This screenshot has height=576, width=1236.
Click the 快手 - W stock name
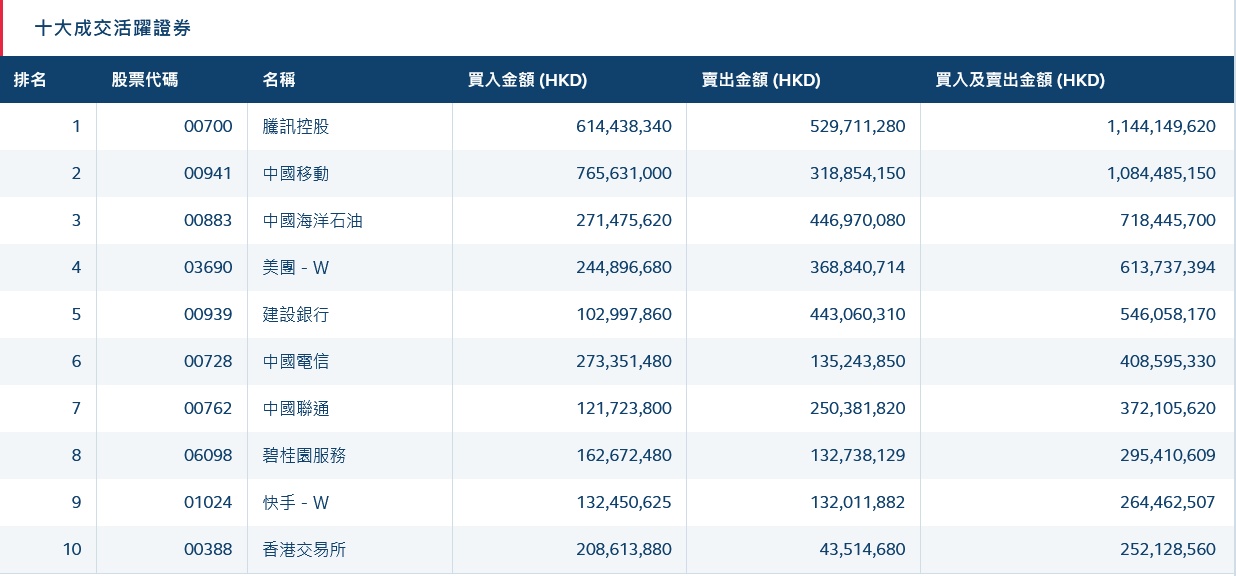296,503
